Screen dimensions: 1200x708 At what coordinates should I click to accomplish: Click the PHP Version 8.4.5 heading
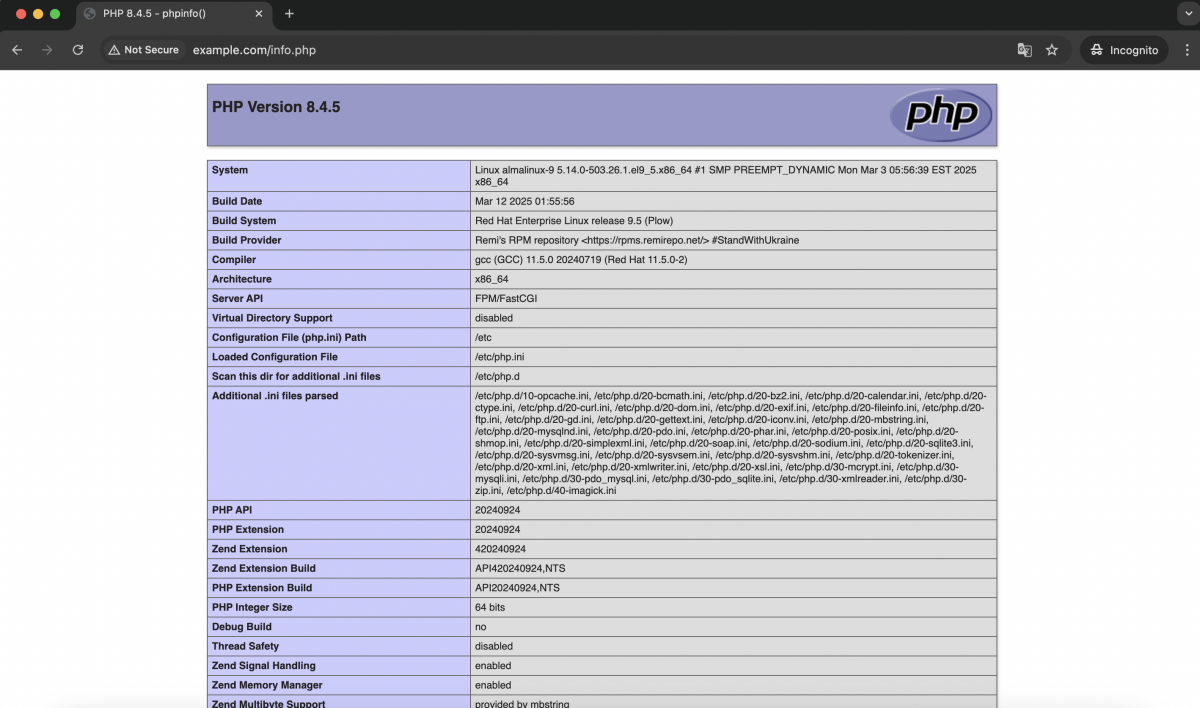(276, 107)
